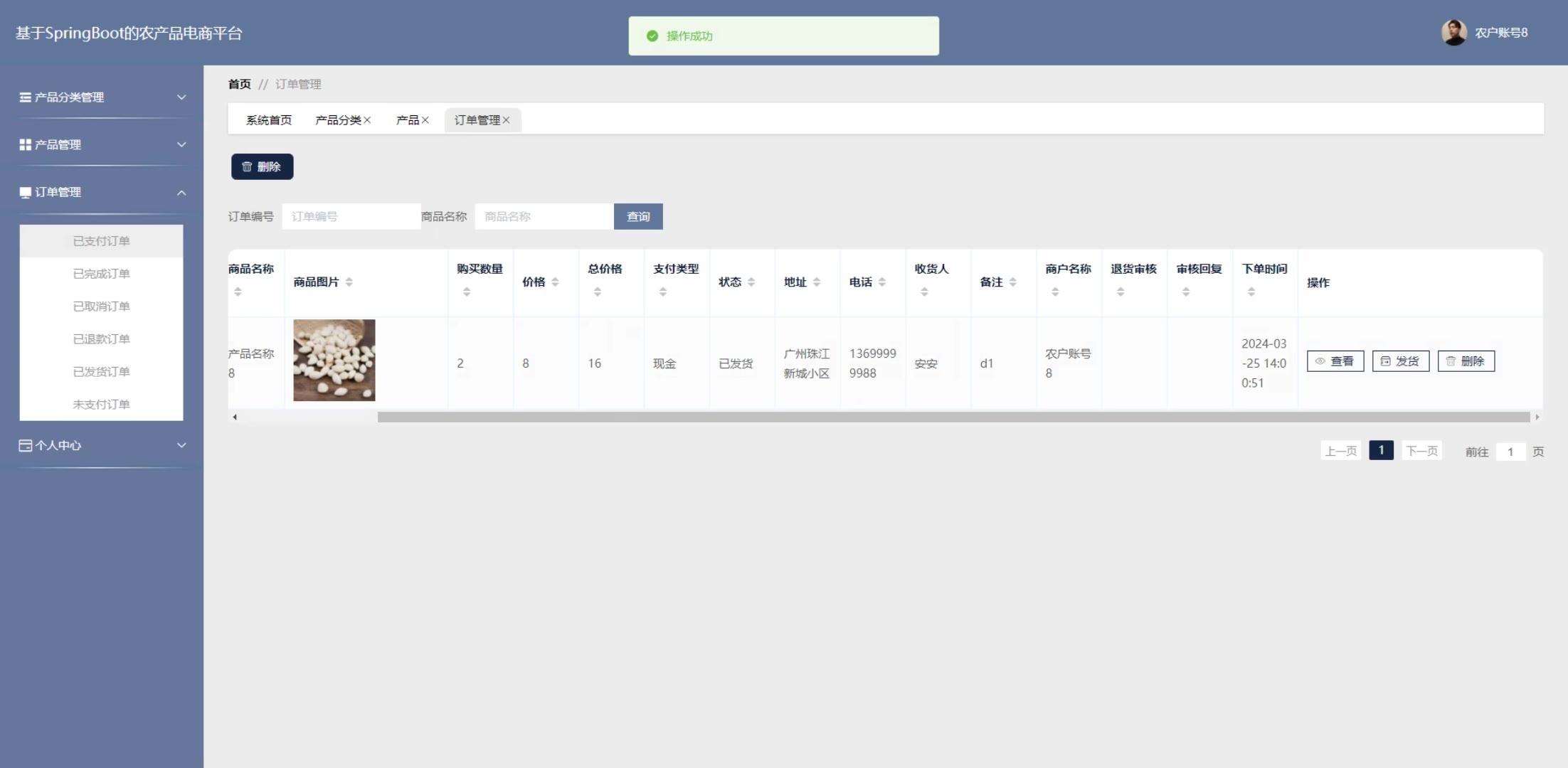The image size is (1568, 768).
Task: Click 首页 breadcrumb link
Action: pyautogui.click(x=240, y=84)
